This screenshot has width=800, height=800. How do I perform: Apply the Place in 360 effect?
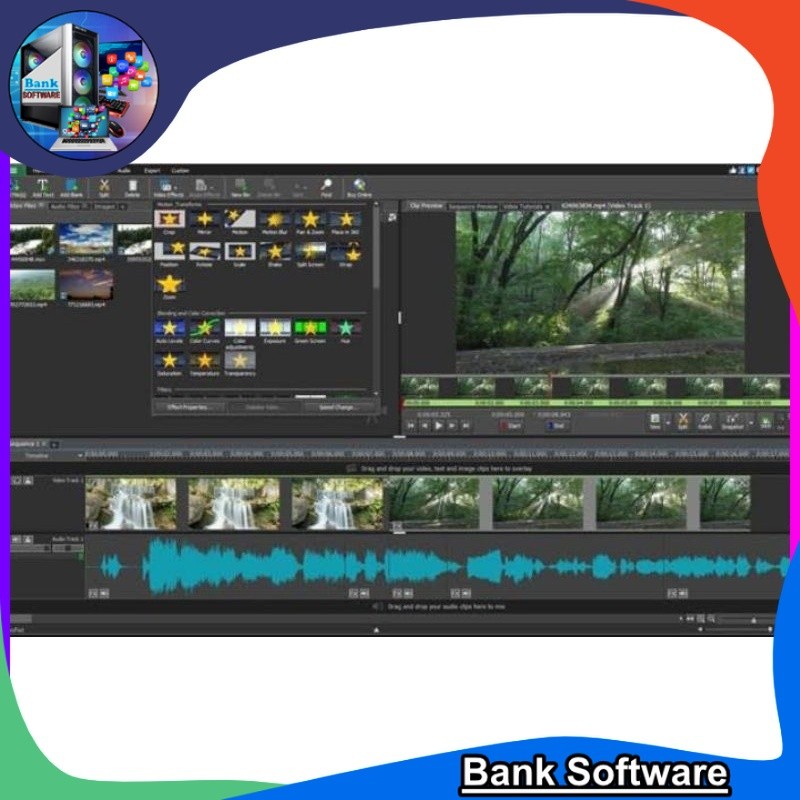345,222
